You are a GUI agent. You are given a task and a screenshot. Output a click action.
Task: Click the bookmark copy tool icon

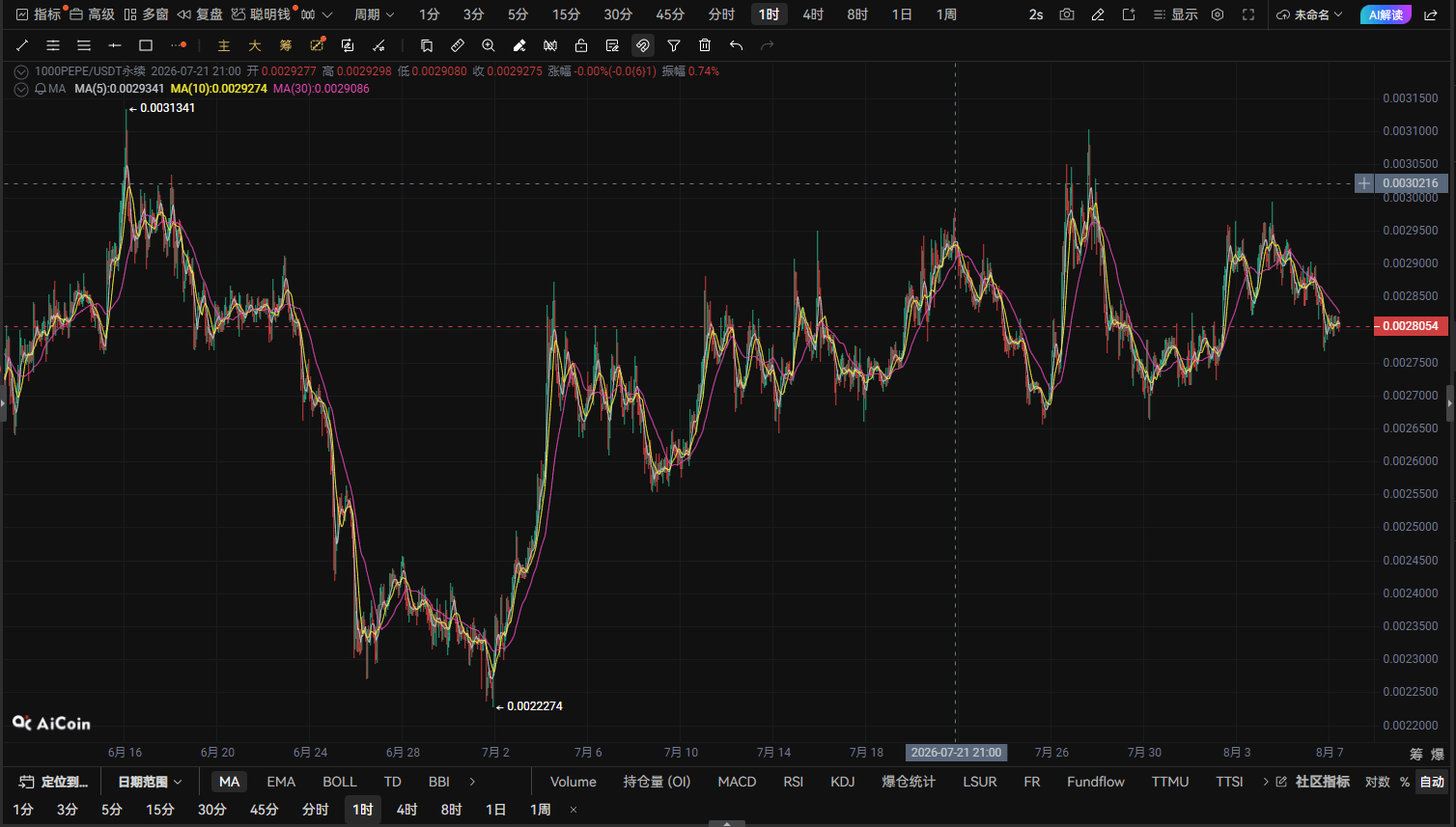[427, 45]
